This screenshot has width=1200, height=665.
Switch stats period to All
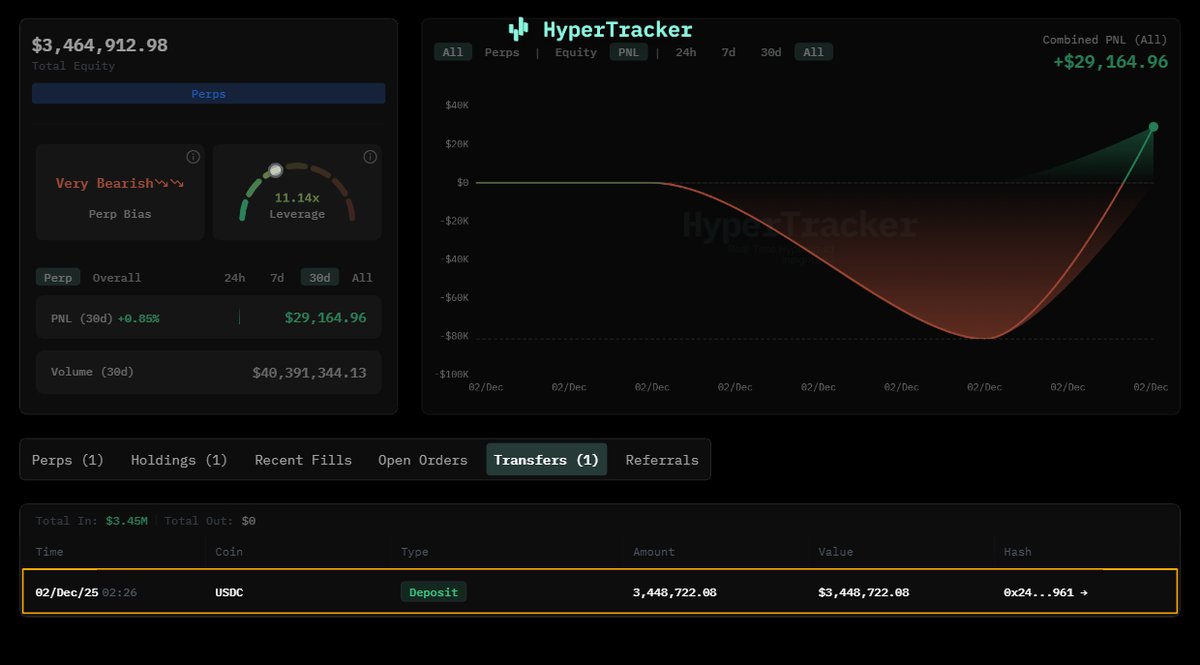click(x=361, y=277)
